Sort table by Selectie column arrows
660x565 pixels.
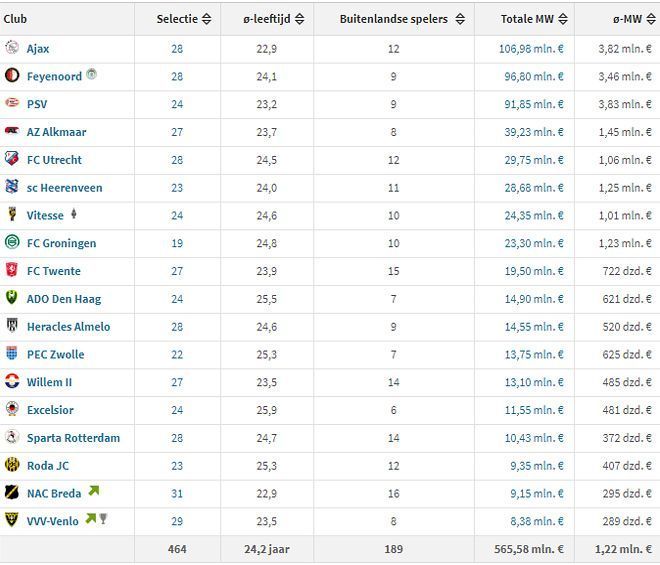[207, 19]
